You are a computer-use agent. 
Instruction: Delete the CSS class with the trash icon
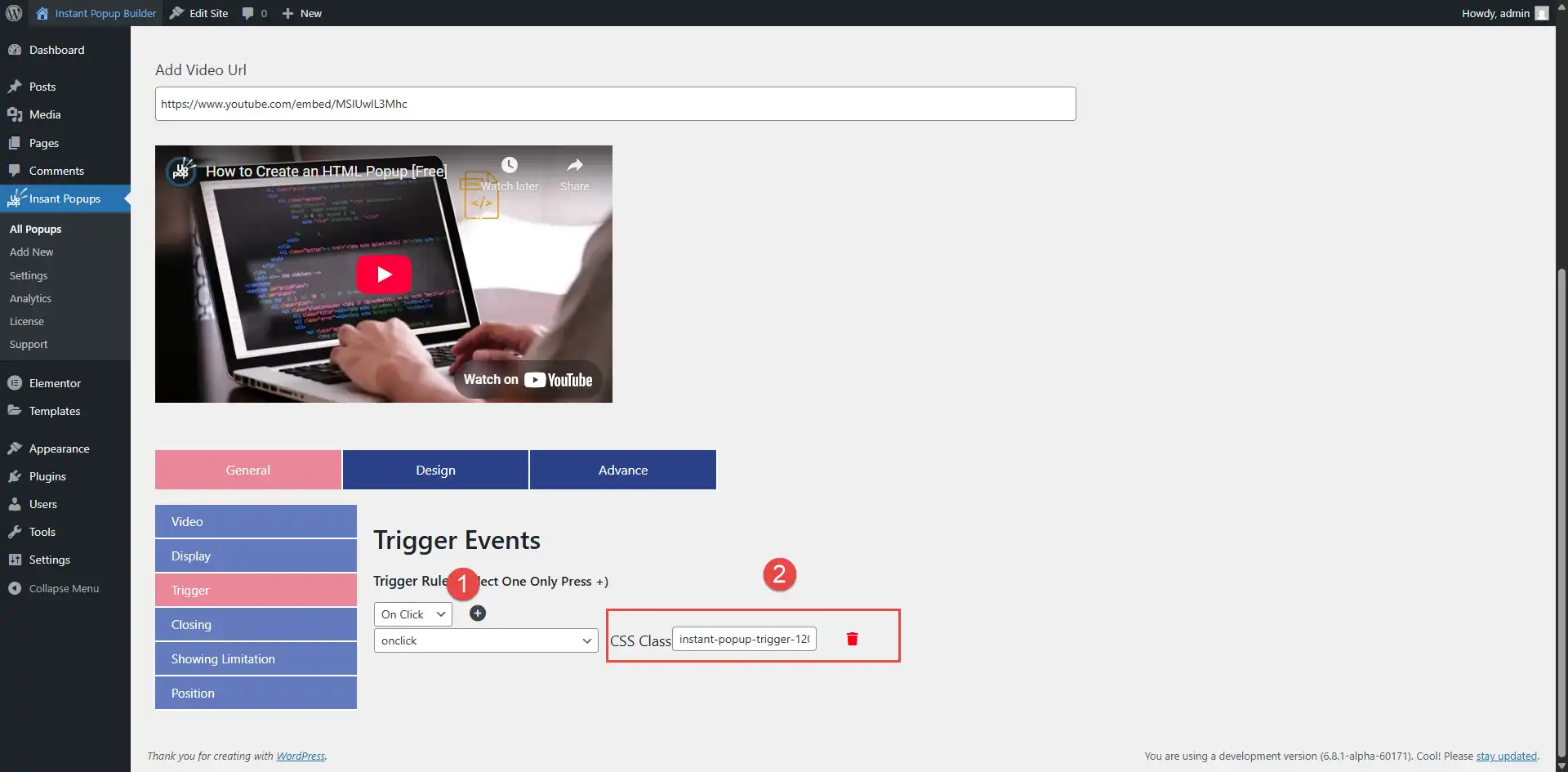pos(852,639)
